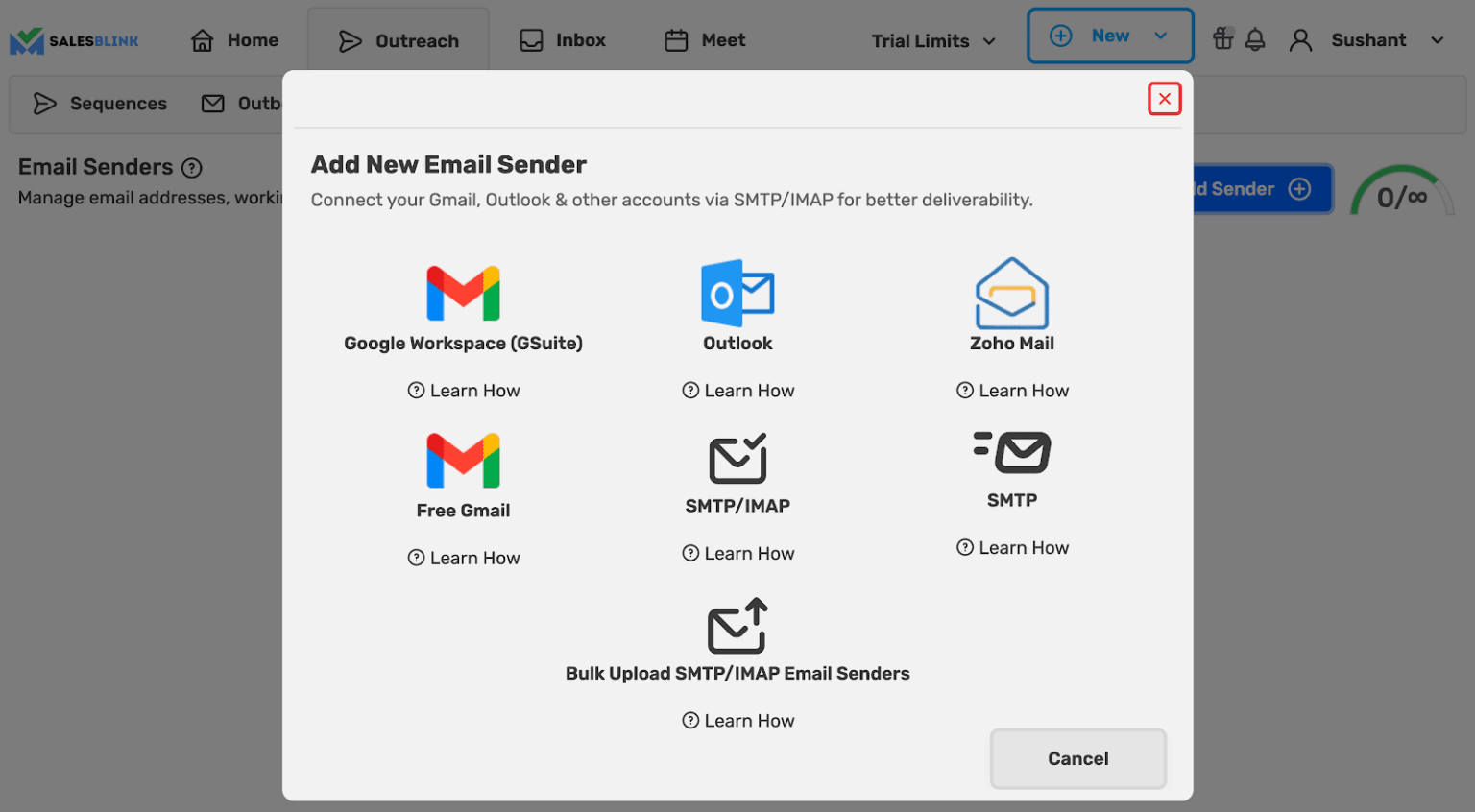
Task: Go to the Inbox tab
Action: point(563,40)
